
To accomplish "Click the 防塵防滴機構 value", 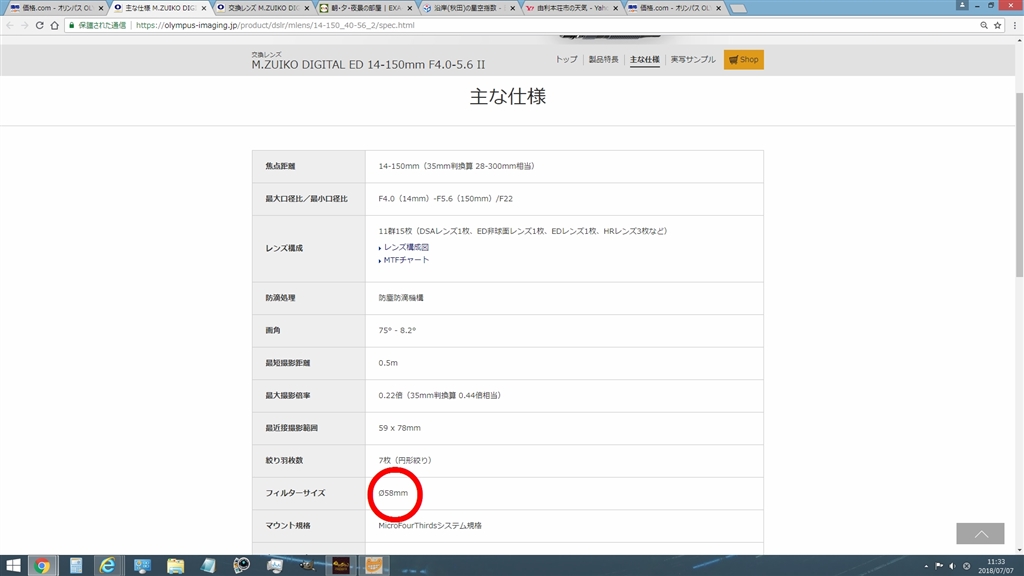I will 401,298.
